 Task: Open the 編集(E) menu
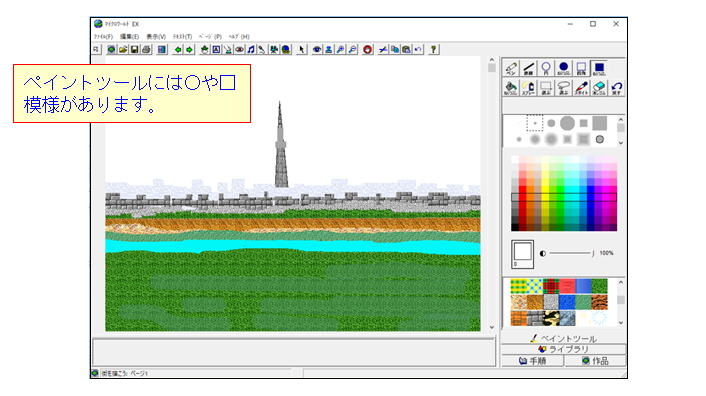coord(129,36)
